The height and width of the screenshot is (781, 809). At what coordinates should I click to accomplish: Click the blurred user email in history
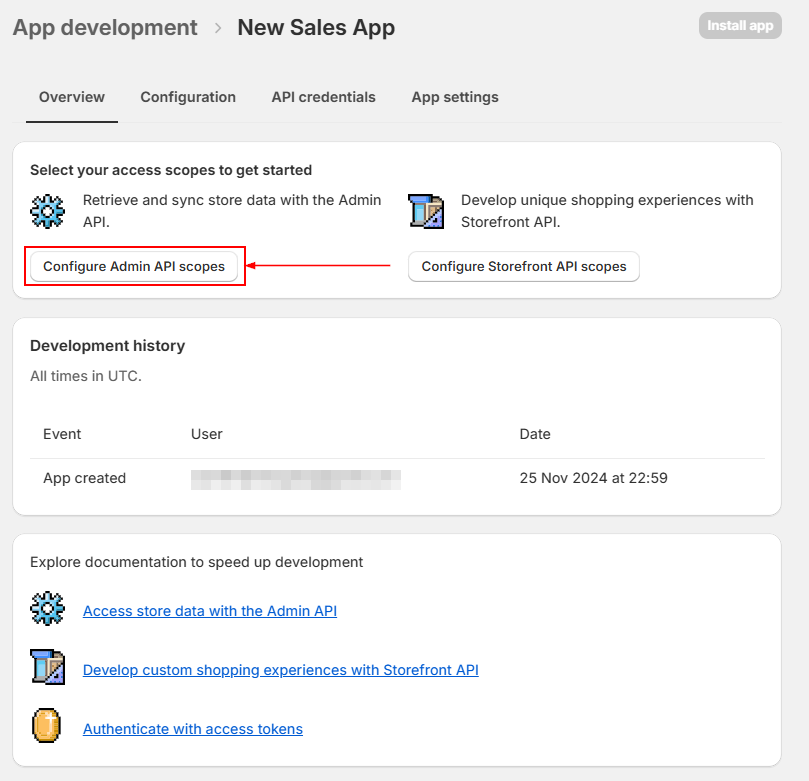tap(296, 479)
